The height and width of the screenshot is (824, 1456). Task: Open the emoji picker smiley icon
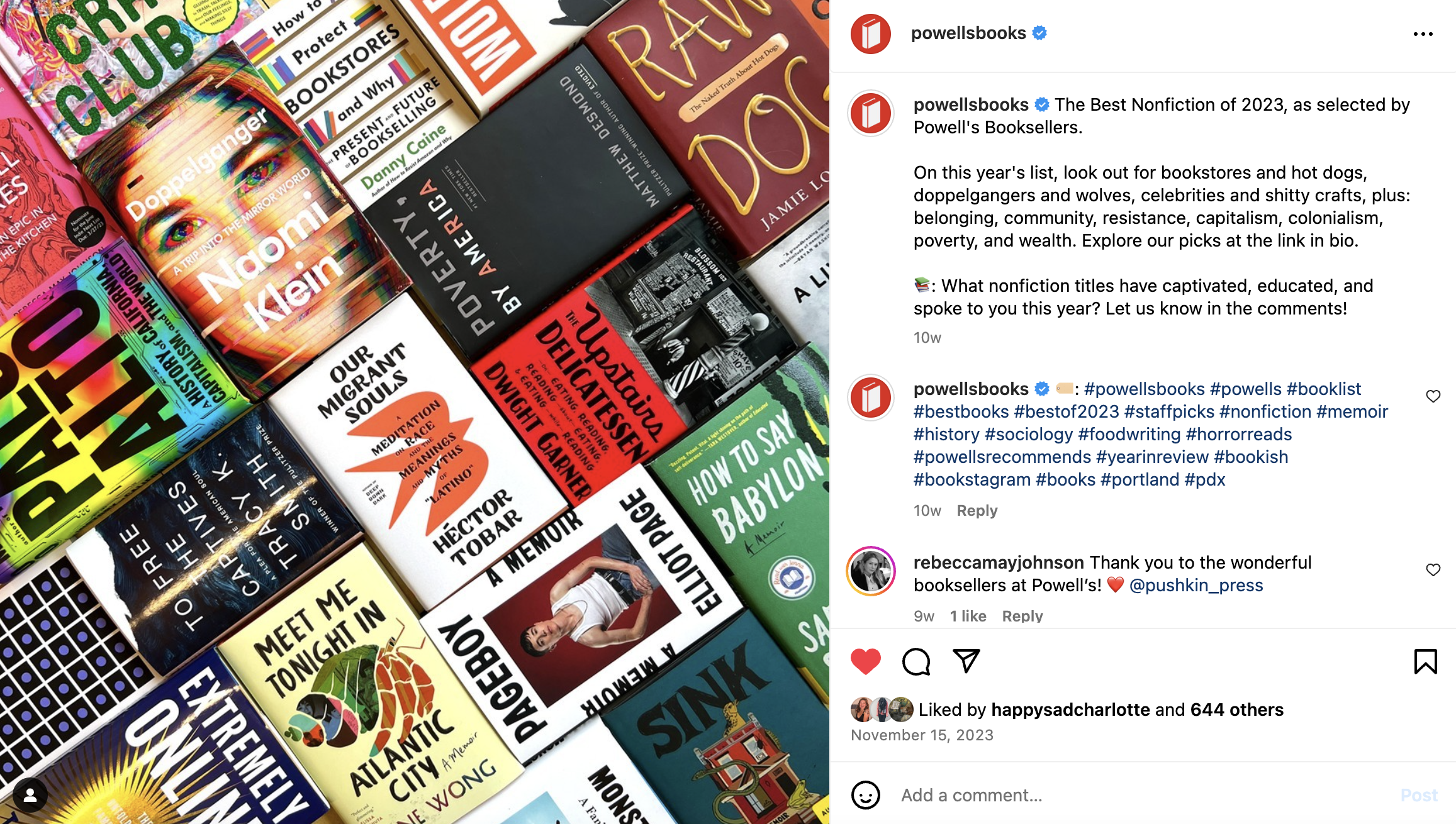point(866,795)
